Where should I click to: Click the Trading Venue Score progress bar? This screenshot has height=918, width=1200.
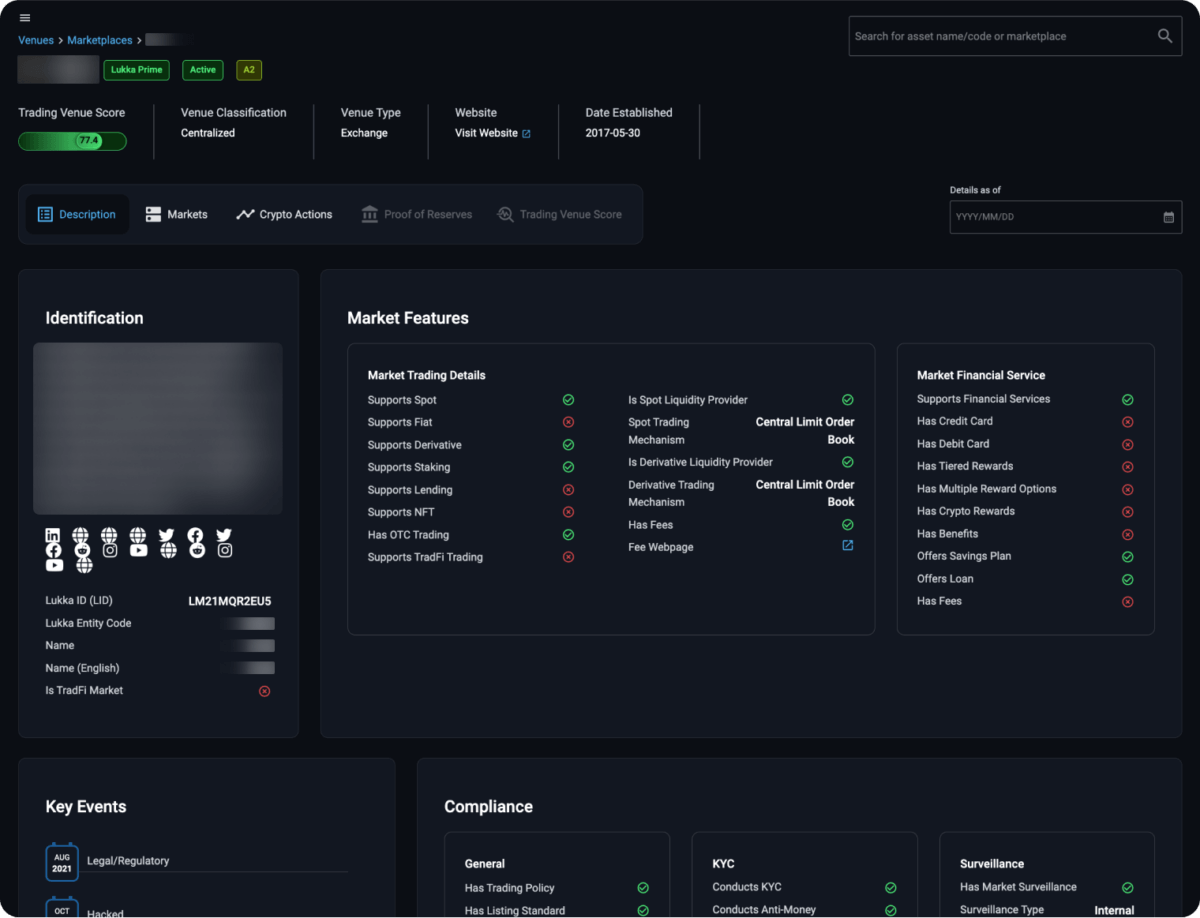pyautogui.click(x=72, y=141)
